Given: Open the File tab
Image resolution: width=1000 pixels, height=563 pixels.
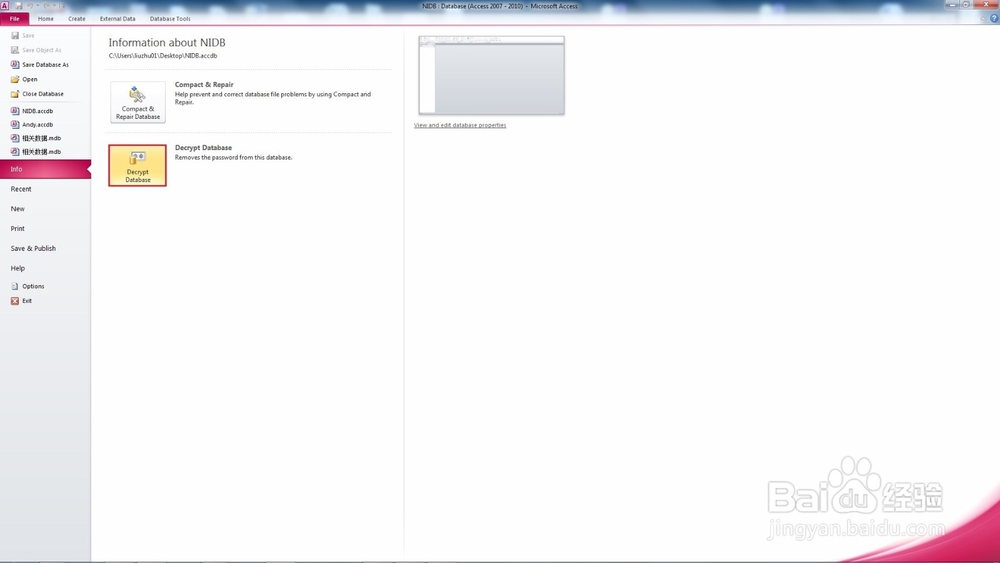Looking at the screenshot, I should click(x=15, y=18).
